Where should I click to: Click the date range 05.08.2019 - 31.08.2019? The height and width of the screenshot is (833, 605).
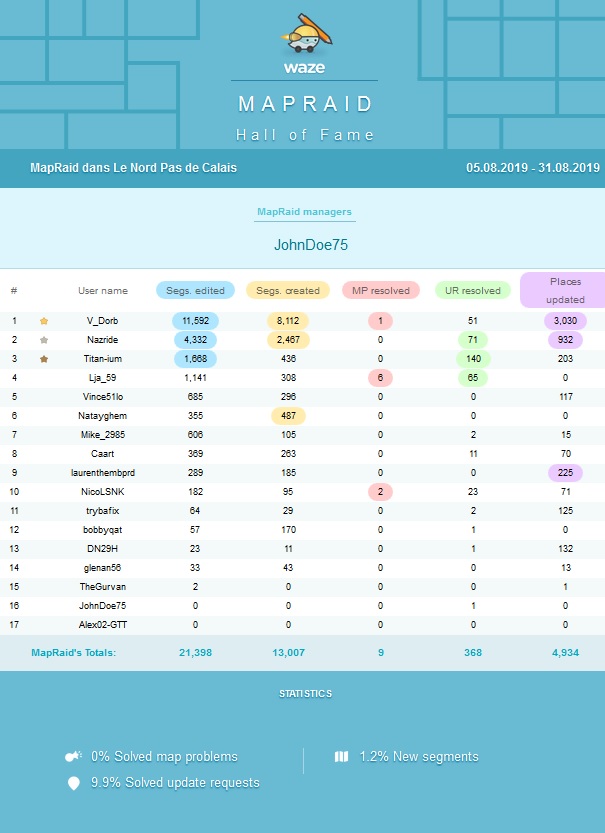(x=533, y=168)
